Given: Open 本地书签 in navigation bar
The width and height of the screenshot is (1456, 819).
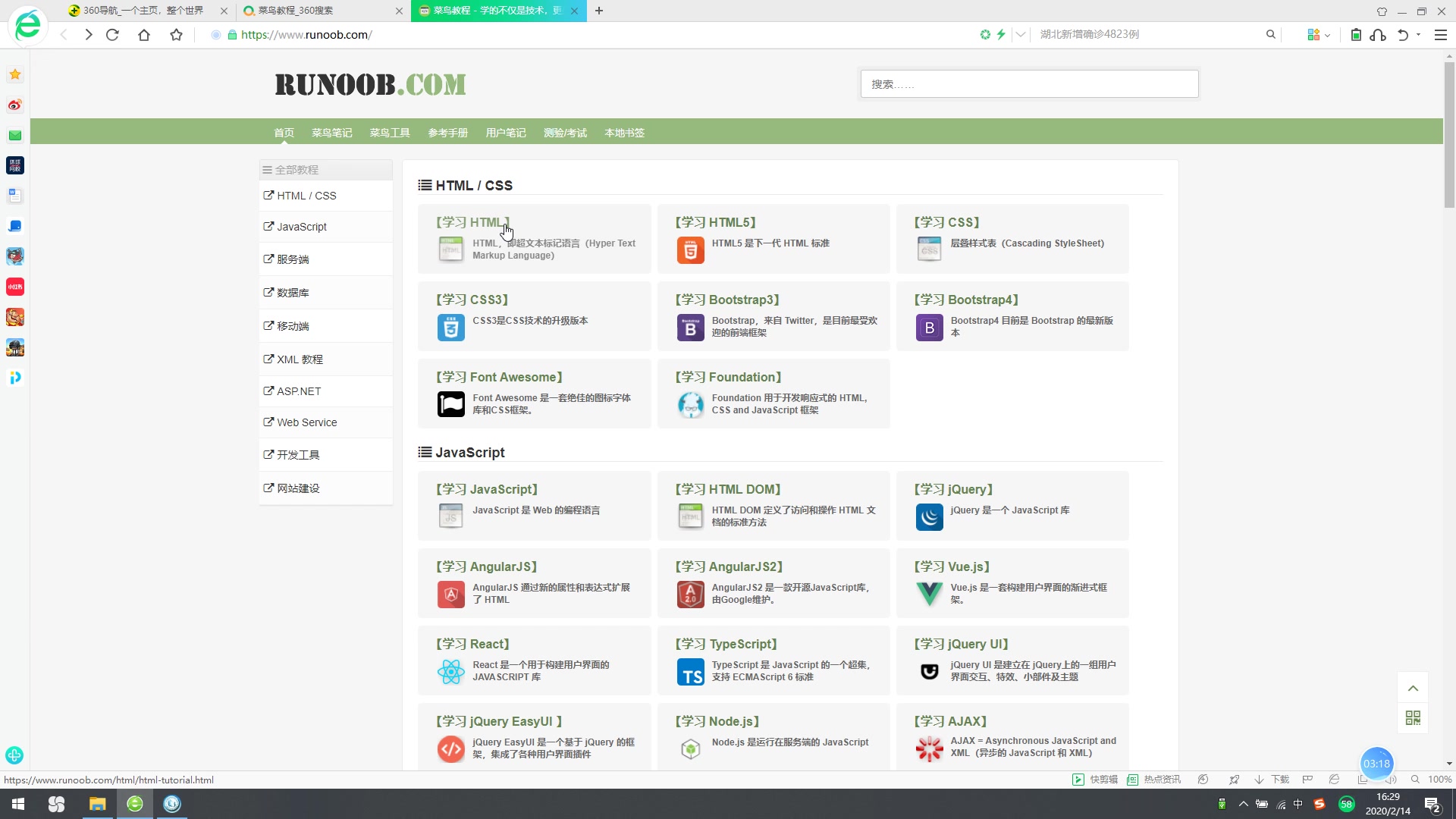Looking at the screenshot, I should tap(624, 133).
